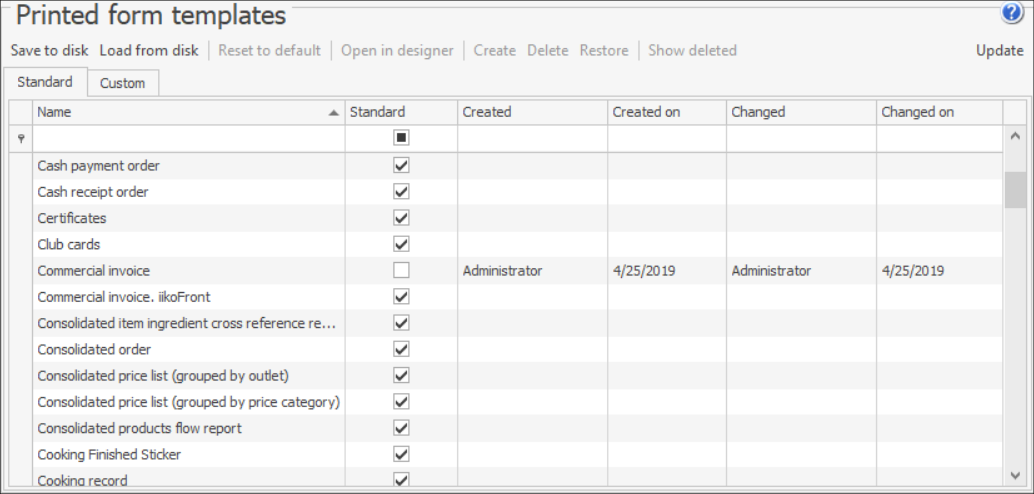The width and height of the screenshot is (1034, 494).
Task: Click the Name column sort arrow
Action: 334,113
